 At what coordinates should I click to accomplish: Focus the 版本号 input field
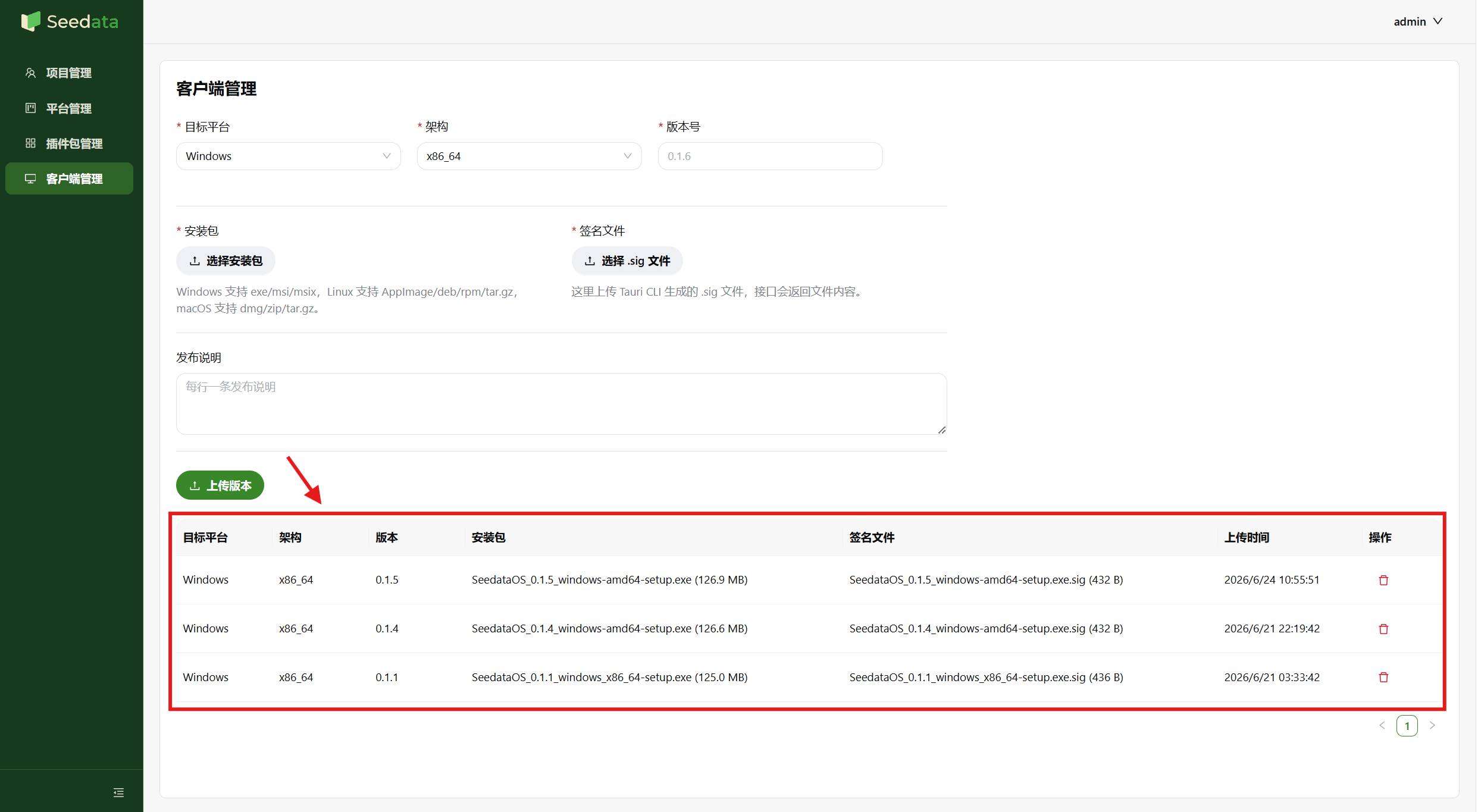[x=770, y=156]
